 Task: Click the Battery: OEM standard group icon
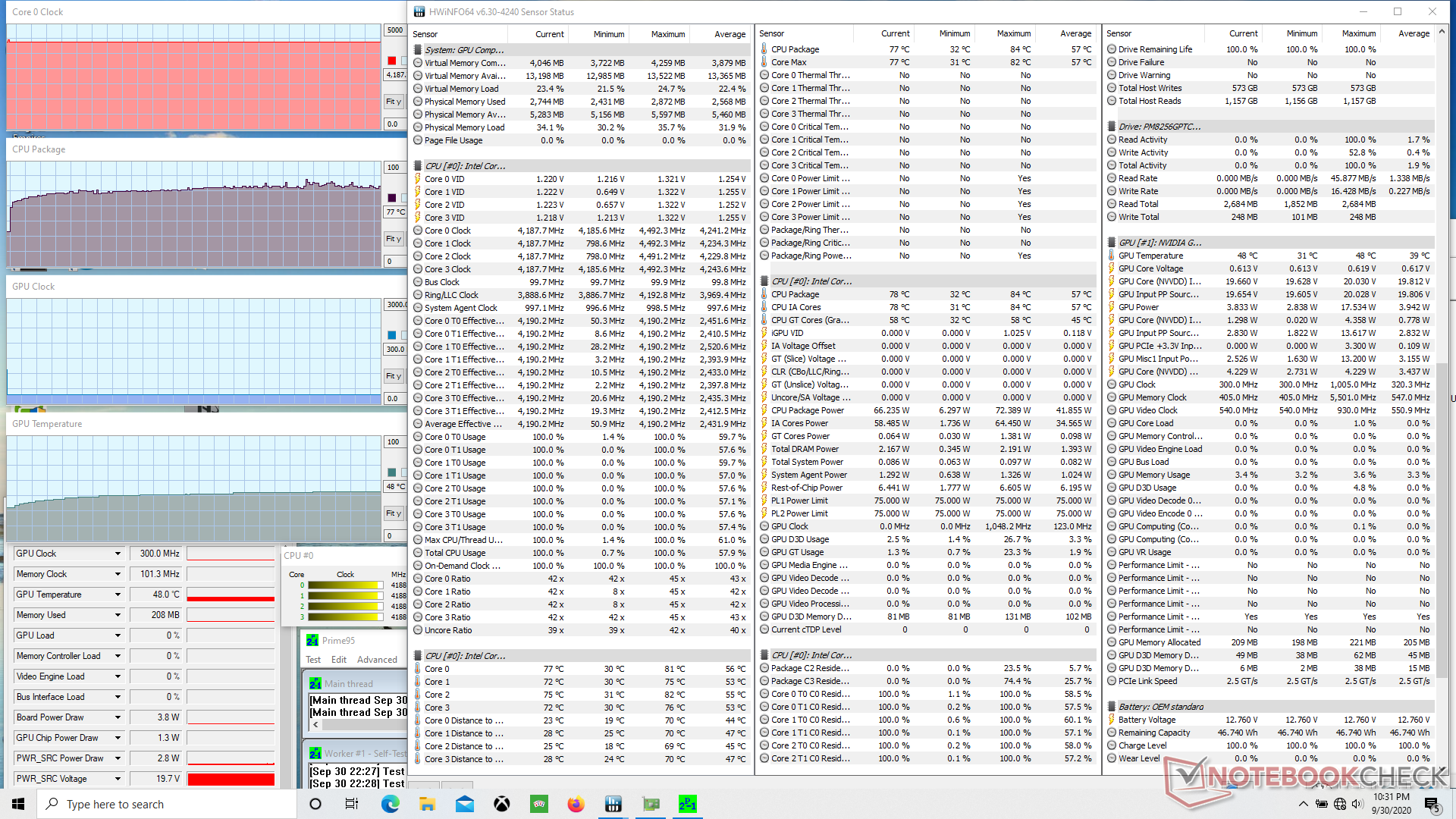pos(1112,707)
